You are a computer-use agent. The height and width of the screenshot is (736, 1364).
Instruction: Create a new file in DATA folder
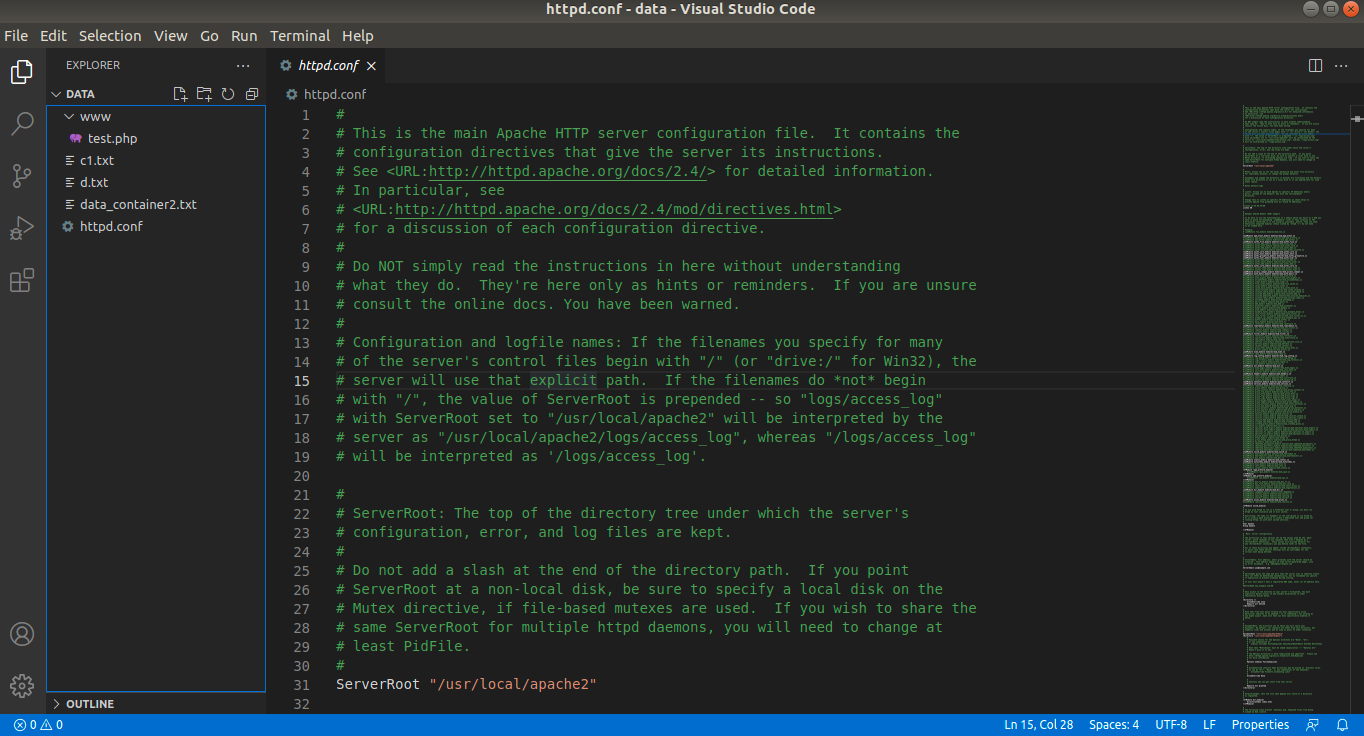point(180,94)
